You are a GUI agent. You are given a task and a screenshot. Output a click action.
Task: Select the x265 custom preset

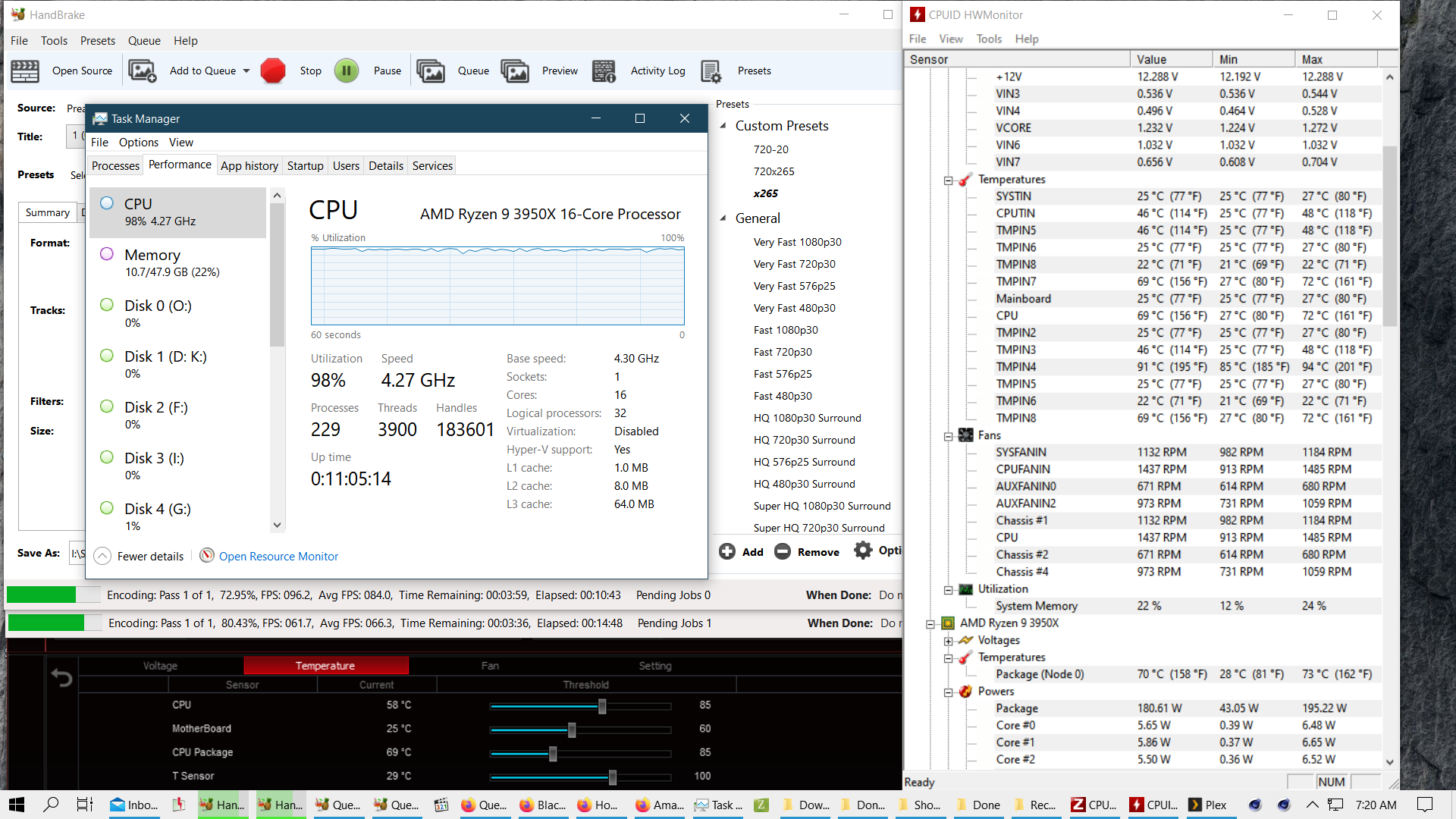pyautogui.click(x=765, y=193)
